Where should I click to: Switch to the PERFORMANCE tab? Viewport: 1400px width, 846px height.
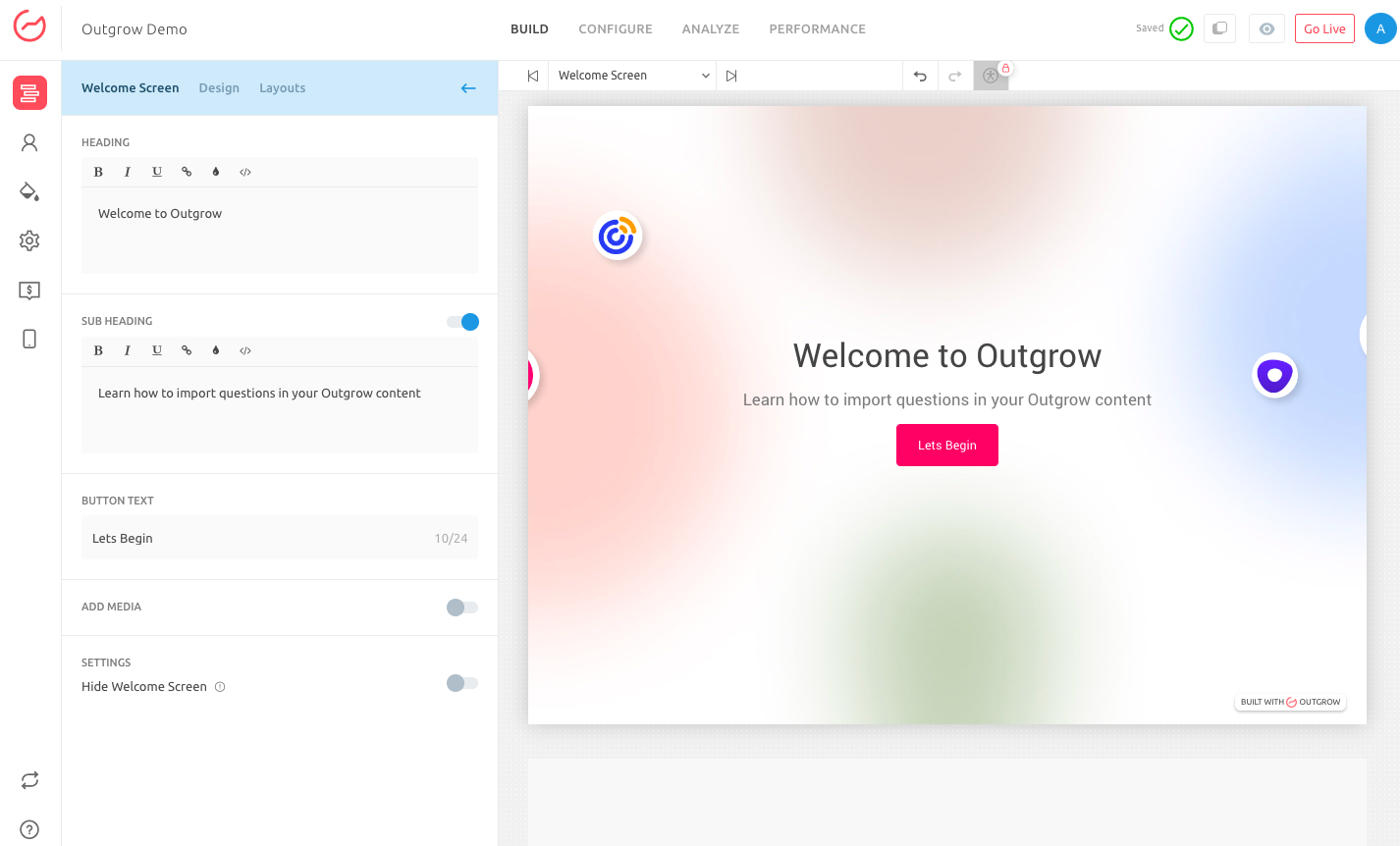click(818, 29)
